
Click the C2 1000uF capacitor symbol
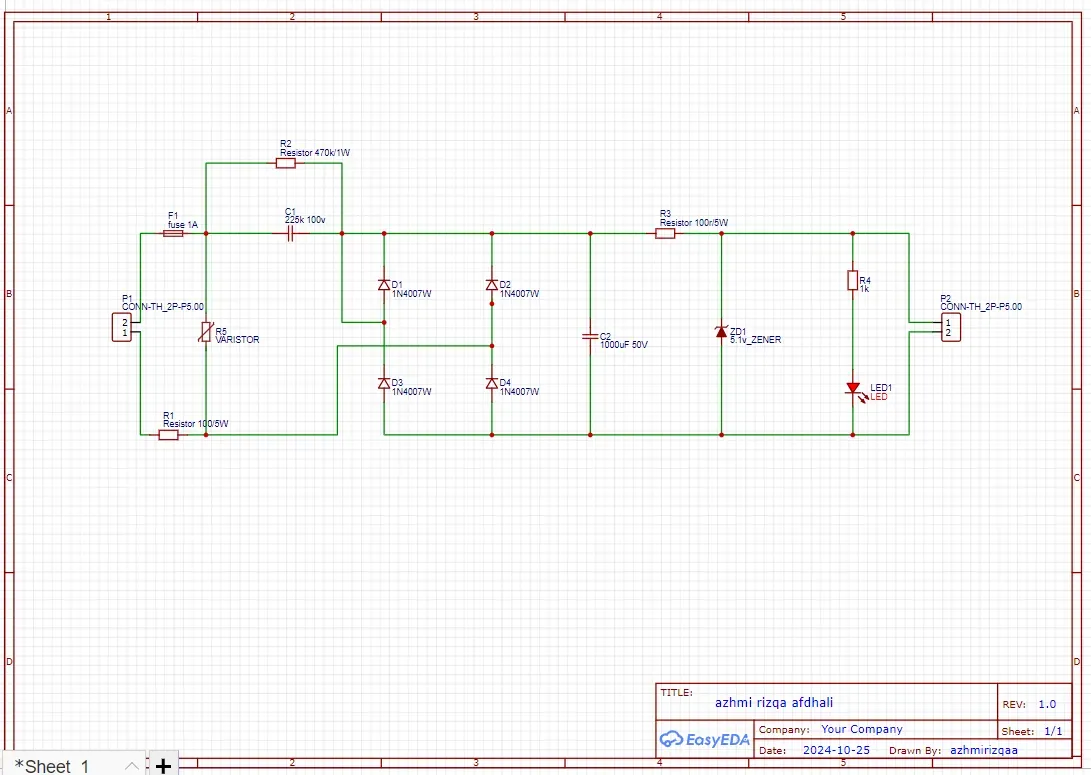pos(590,337)
